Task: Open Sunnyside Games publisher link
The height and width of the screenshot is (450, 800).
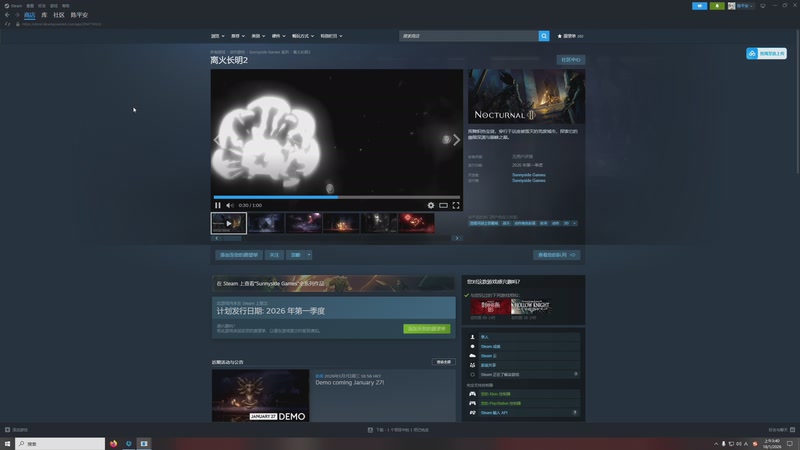Action: coord(529,180)
